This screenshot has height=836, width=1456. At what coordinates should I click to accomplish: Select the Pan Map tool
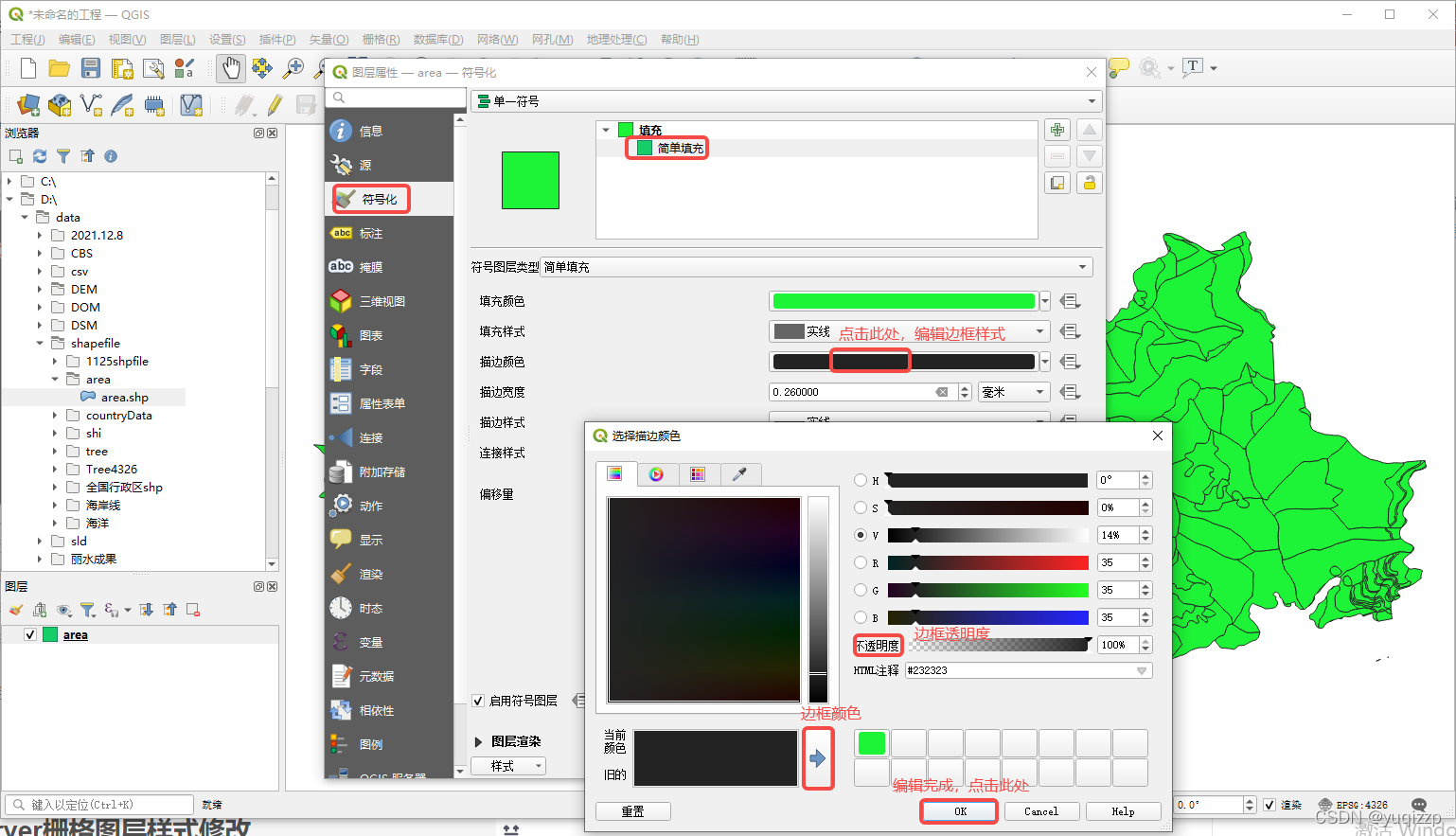click(230, 68)
